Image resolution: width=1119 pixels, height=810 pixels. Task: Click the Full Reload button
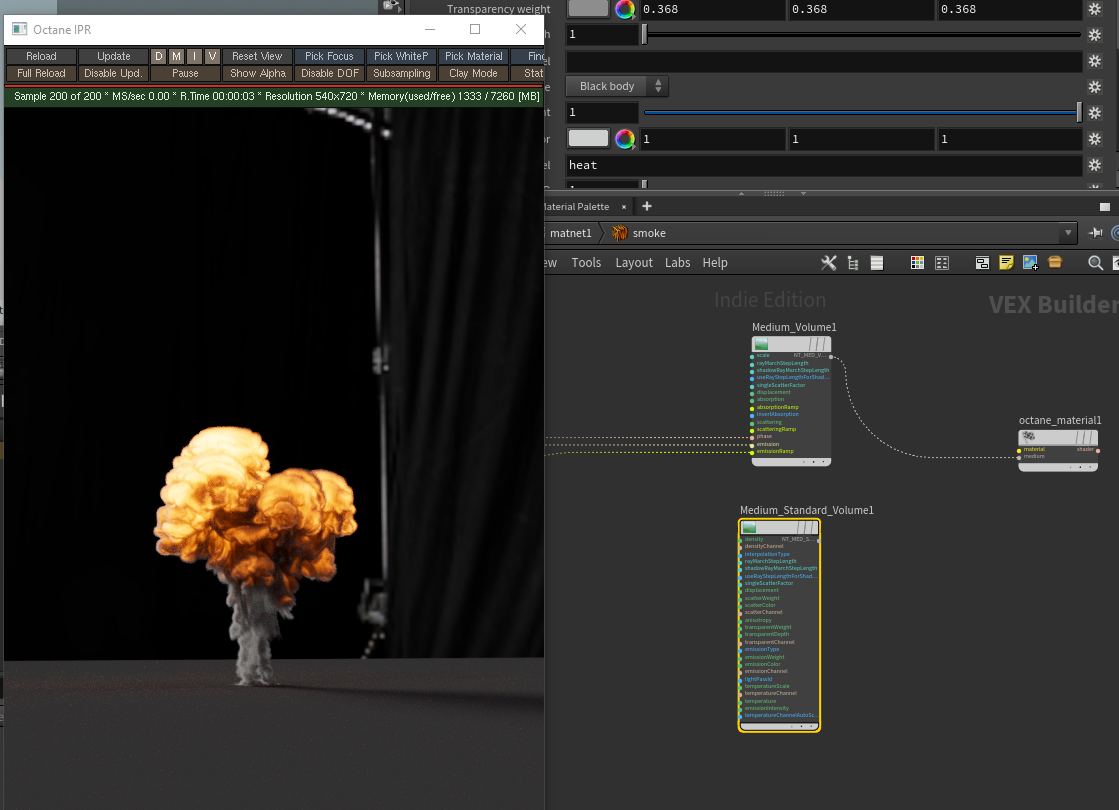[x=41, y=73]
